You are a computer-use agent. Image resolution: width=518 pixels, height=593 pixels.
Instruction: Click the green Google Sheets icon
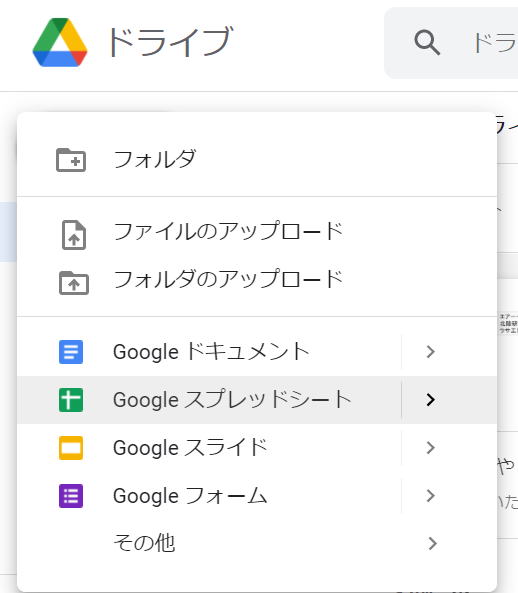point(71,400)
